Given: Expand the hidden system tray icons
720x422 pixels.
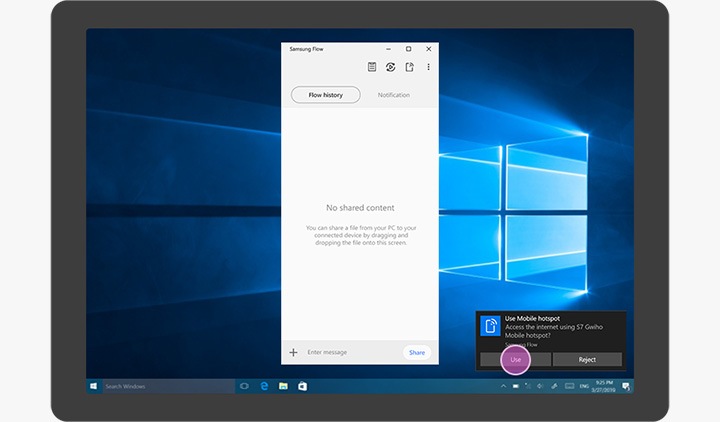Looking at the screenshot, I should pos(503,386).
